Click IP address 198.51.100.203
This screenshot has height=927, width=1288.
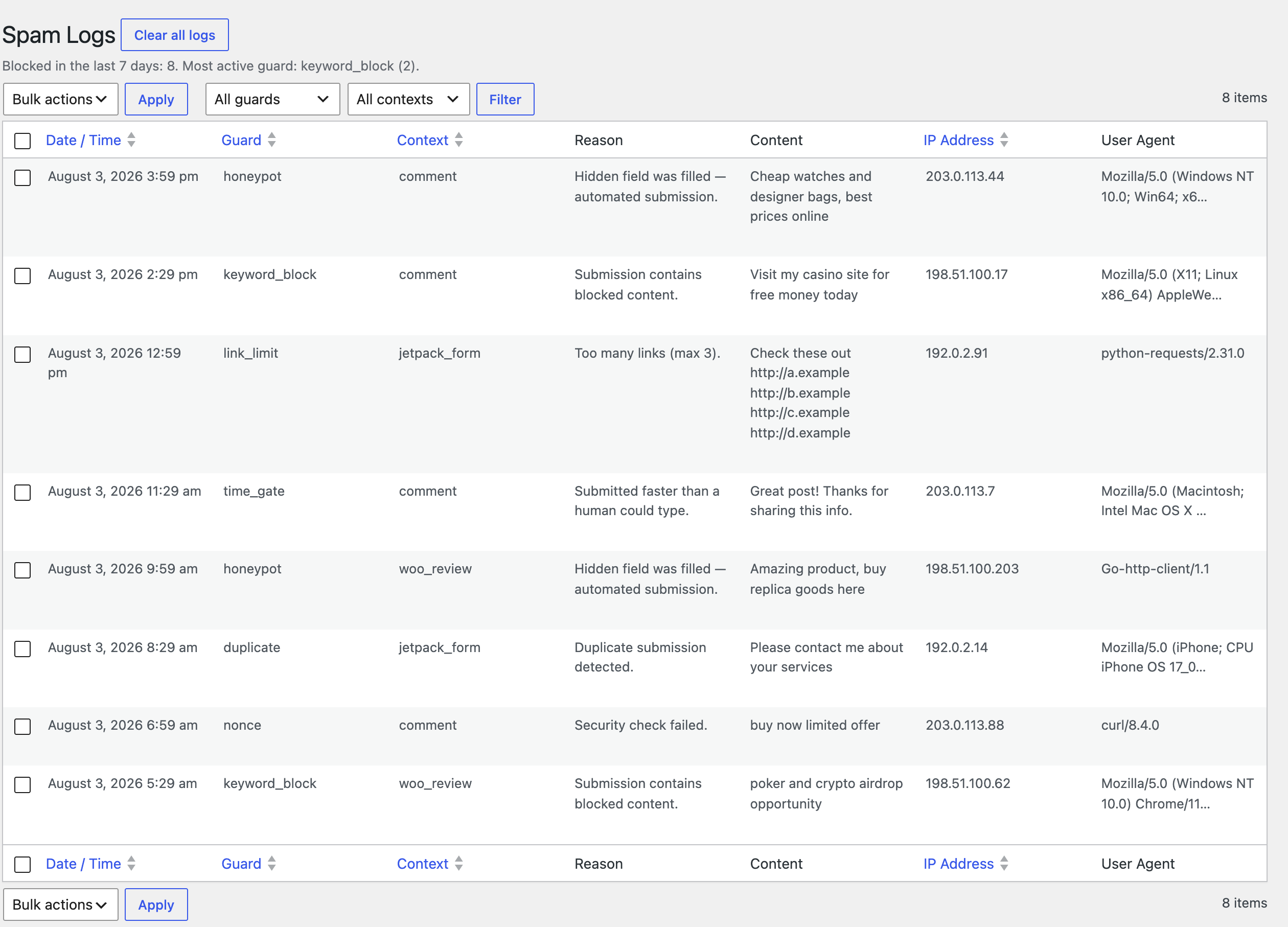coord(972,569)
